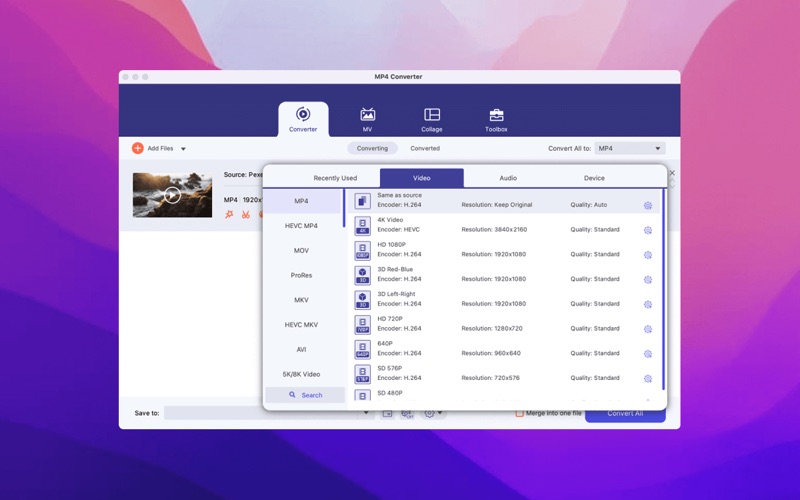Switch to the MV tab

[x=367, y=120]
